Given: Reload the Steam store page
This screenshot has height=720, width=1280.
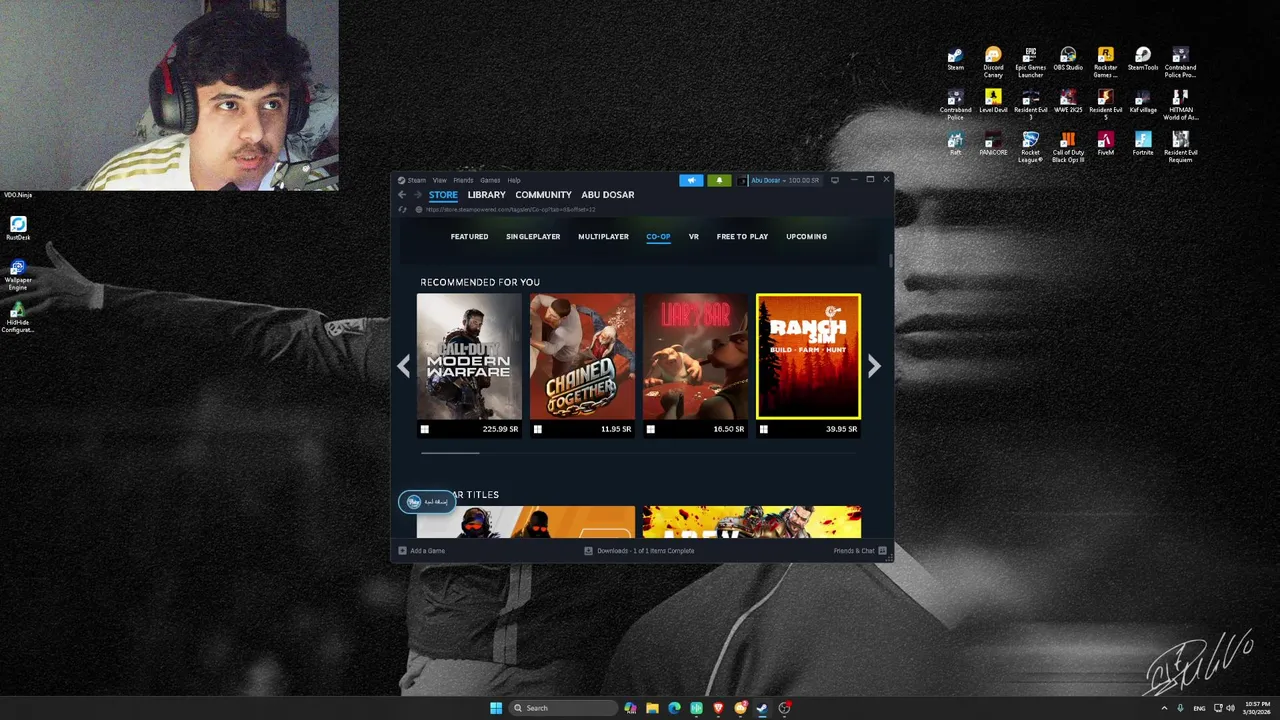Looking at the screenshot, I should coord(403,210).
